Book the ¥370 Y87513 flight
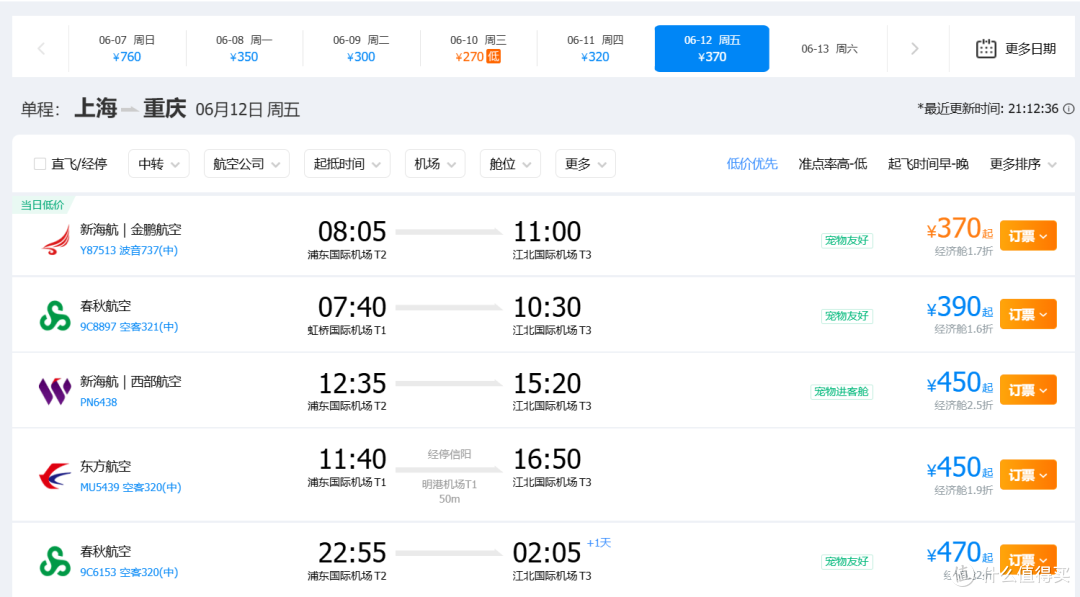Image resolution: width=1080 pixels, height=597 pixels. point(1028,236)
